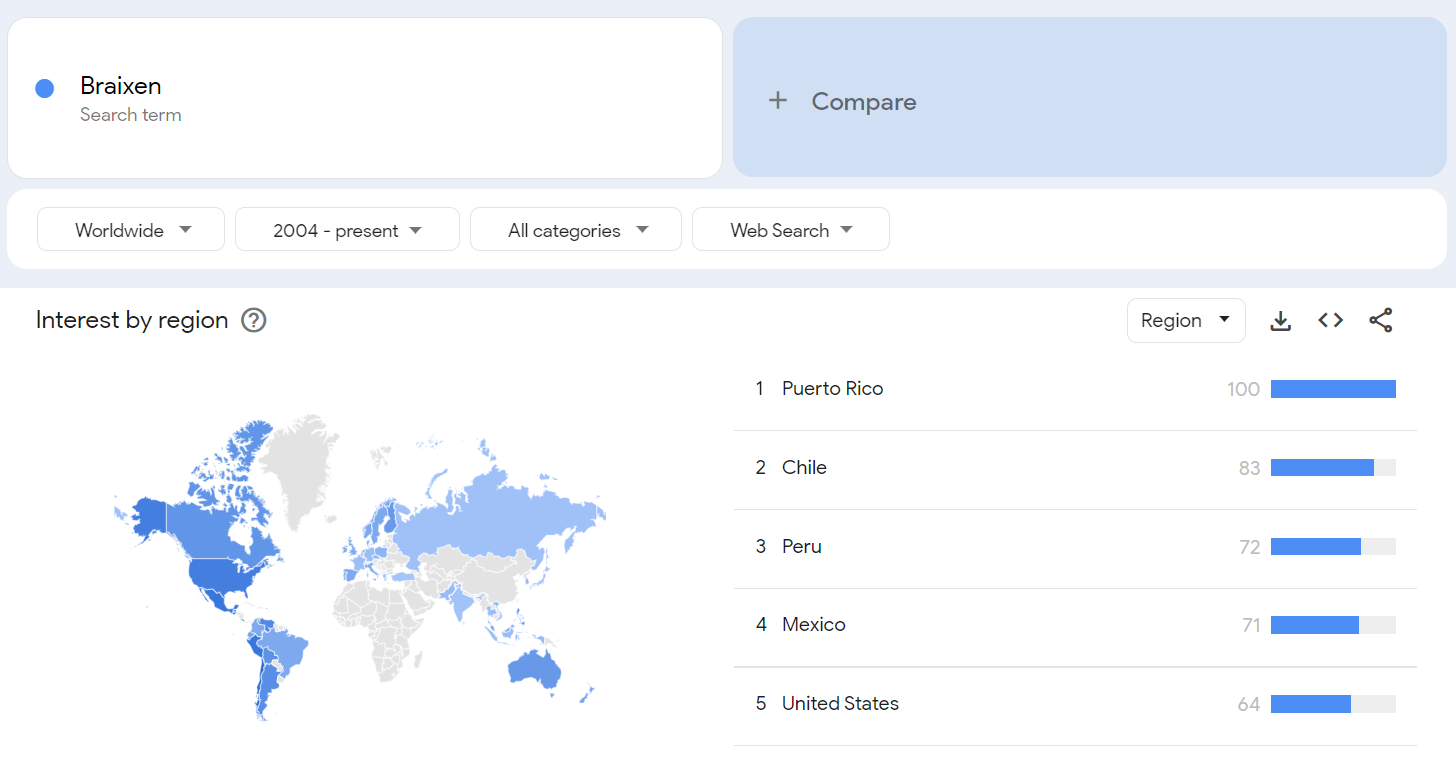Open the Worldwide location dropdown

(130, 230)
